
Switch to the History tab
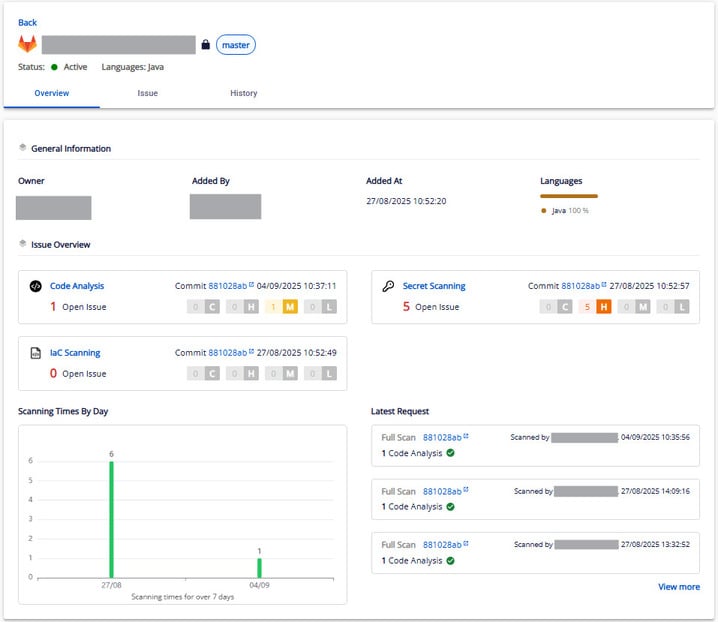coord(243,93)
